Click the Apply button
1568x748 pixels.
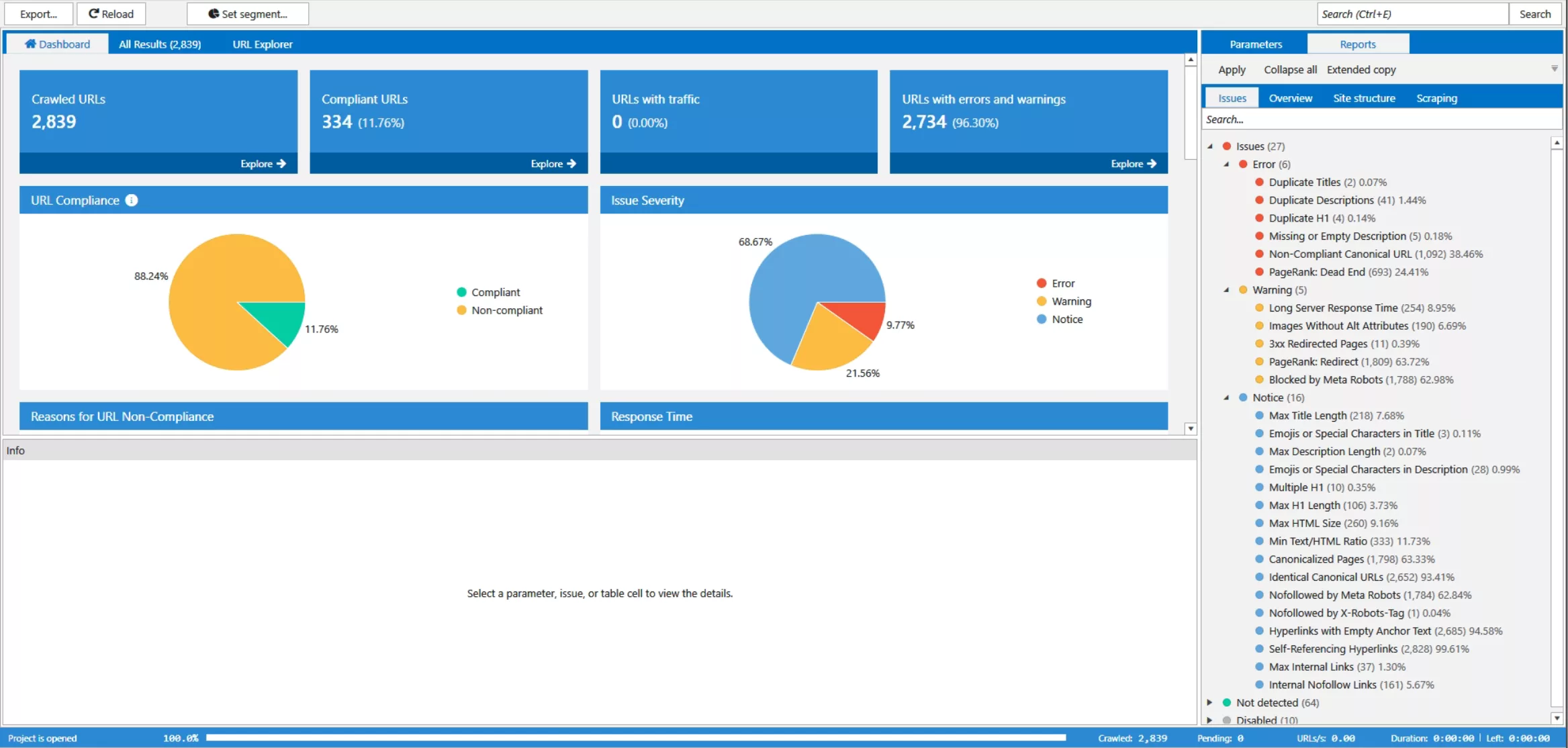click(1232, 70)
